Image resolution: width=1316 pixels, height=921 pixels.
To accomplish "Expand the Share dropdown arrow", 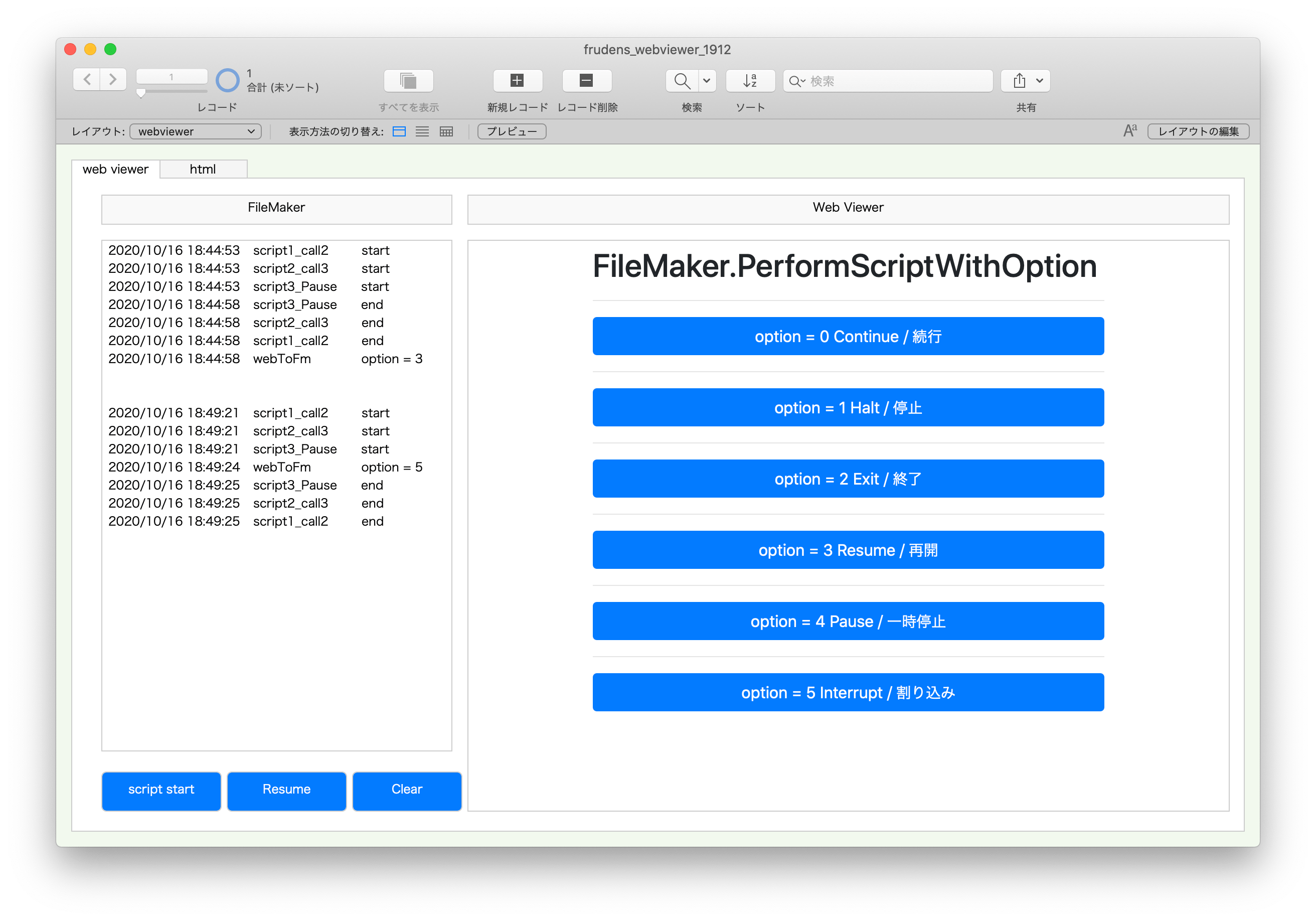I will pyautogui.click(x=1039, y=81).
